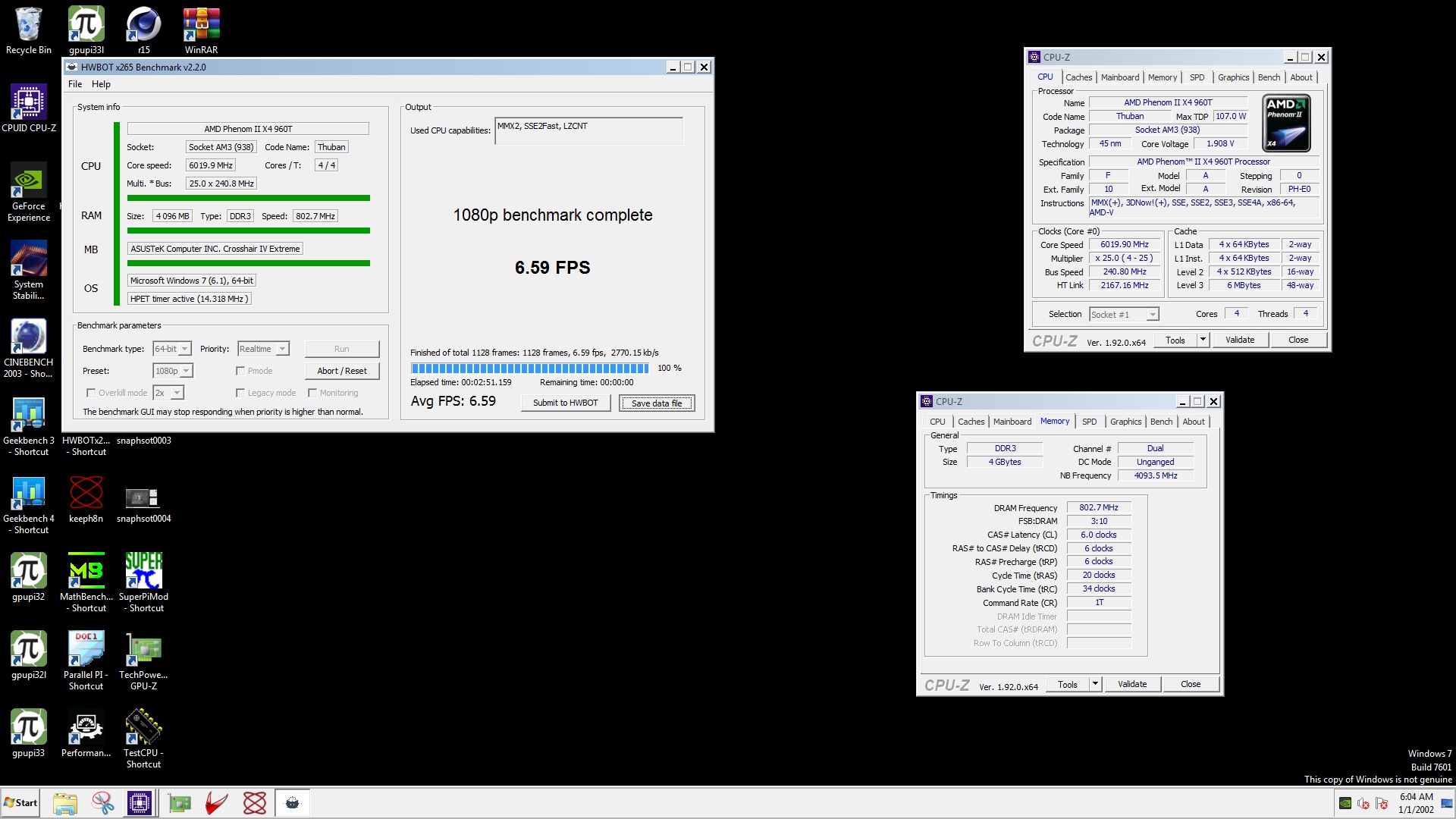Switch to Caches tab in top CPU-Z
Viewport: 1456px width, 819px height.
coord(1078,77)
